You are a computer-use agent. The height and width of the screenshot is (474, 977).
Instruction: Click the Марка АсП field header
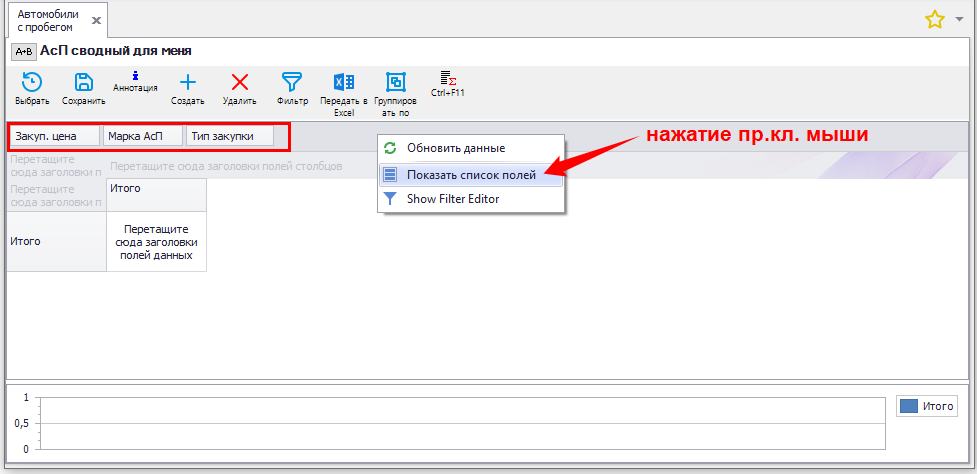click(142, 136)
